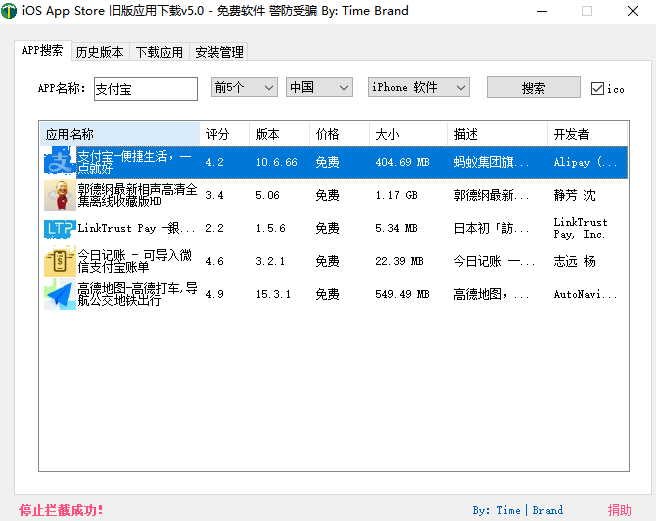
Task: Sort by 评分 column header
Action: coord(225,134)
